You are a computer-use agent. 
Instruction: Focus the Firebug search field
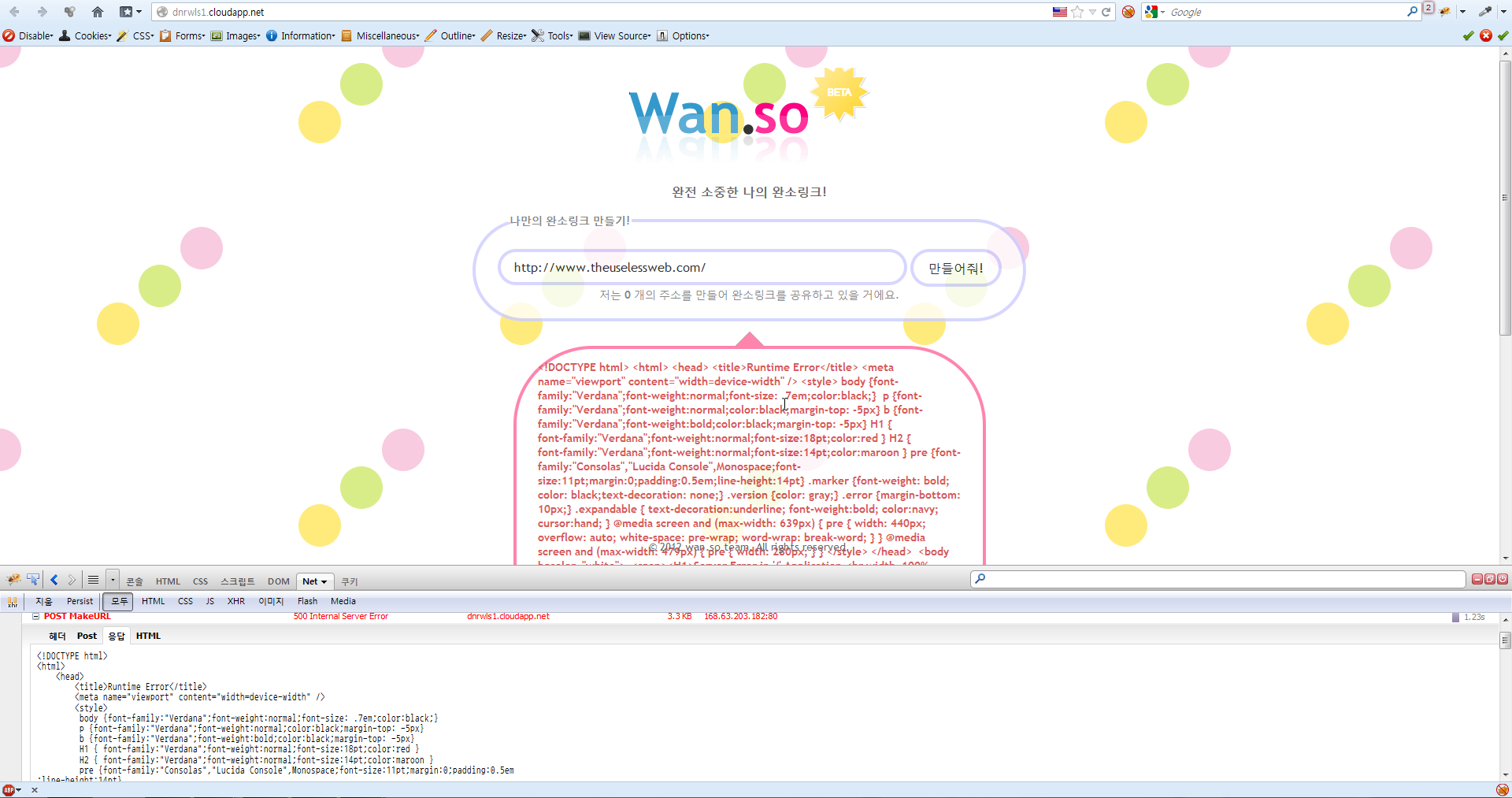click(1217, 579)
